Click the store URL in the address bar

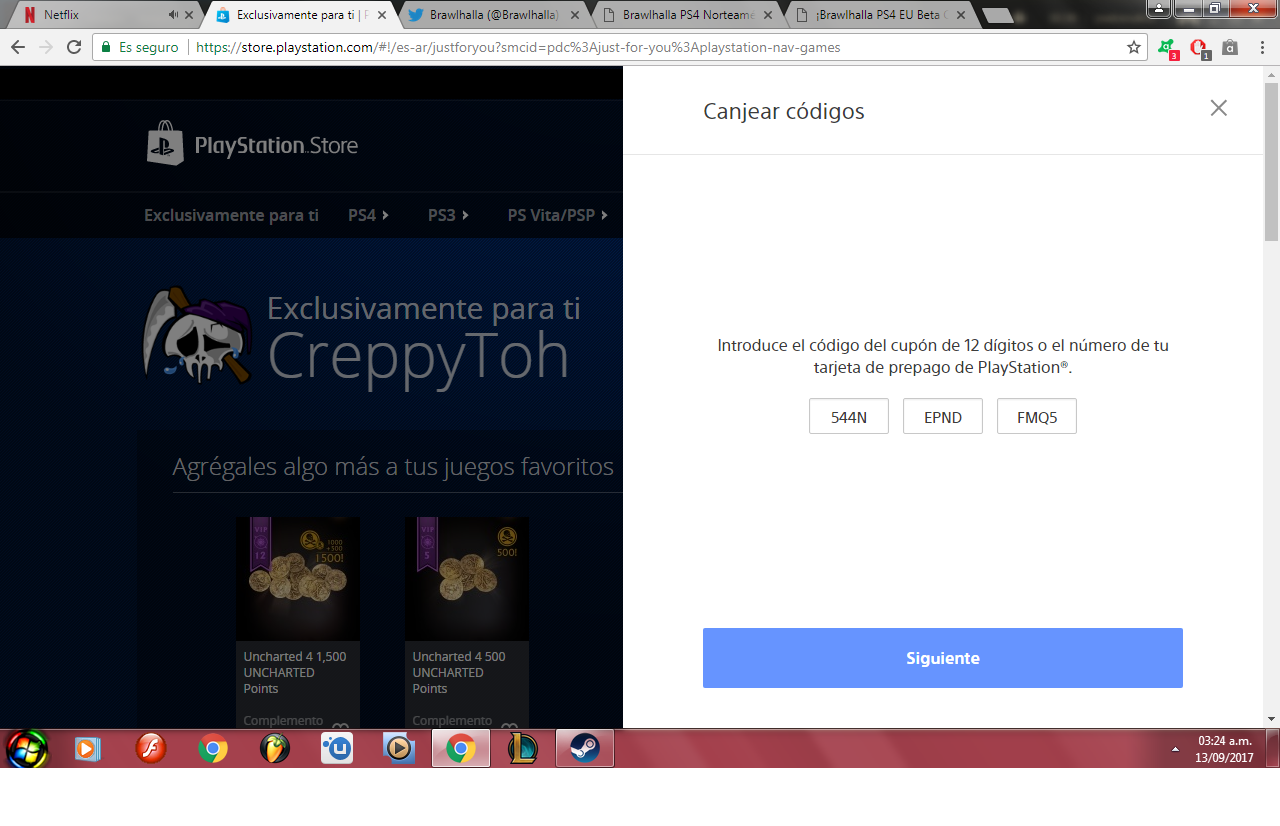coord(518,47)
